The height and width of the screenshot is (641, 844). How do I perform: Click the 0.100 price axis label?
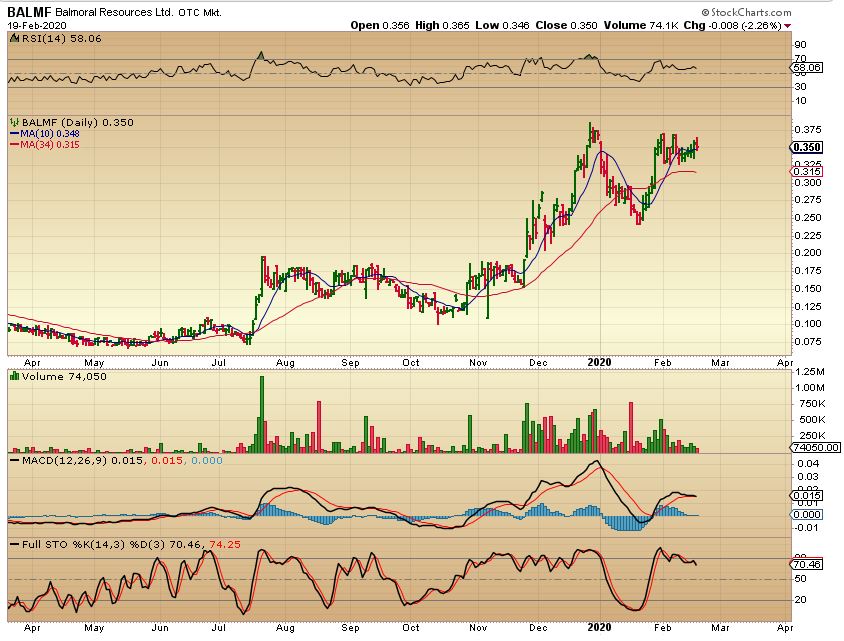808,324
